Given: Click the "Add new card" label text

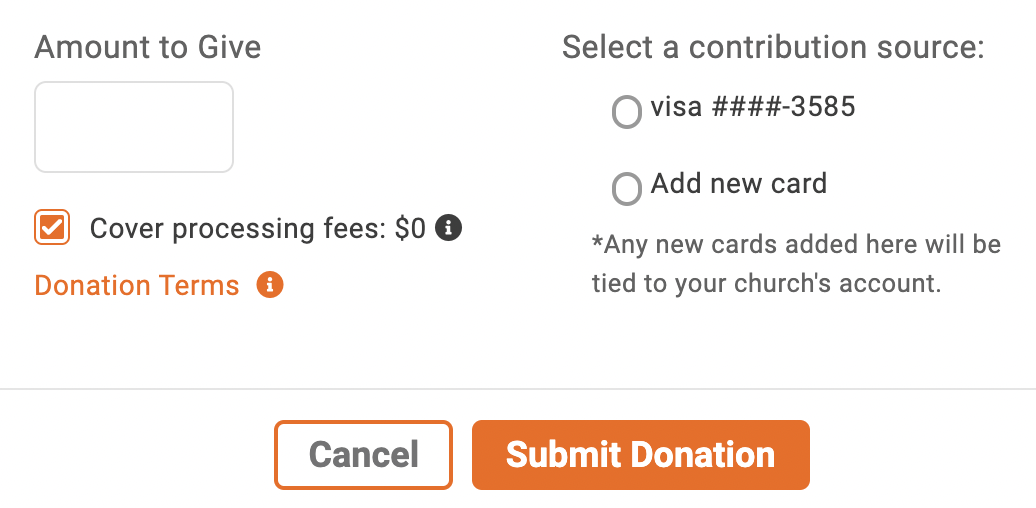Looking at the screenshot, I should coord(739,184).
